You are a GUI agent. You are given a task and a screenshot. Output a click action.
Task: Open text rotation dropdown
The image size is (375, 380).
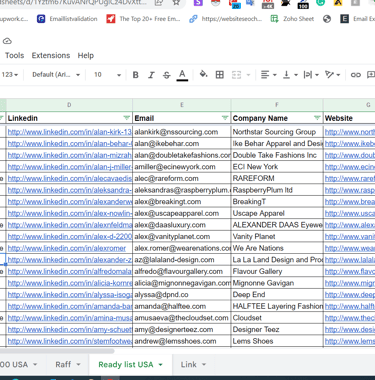332,75
